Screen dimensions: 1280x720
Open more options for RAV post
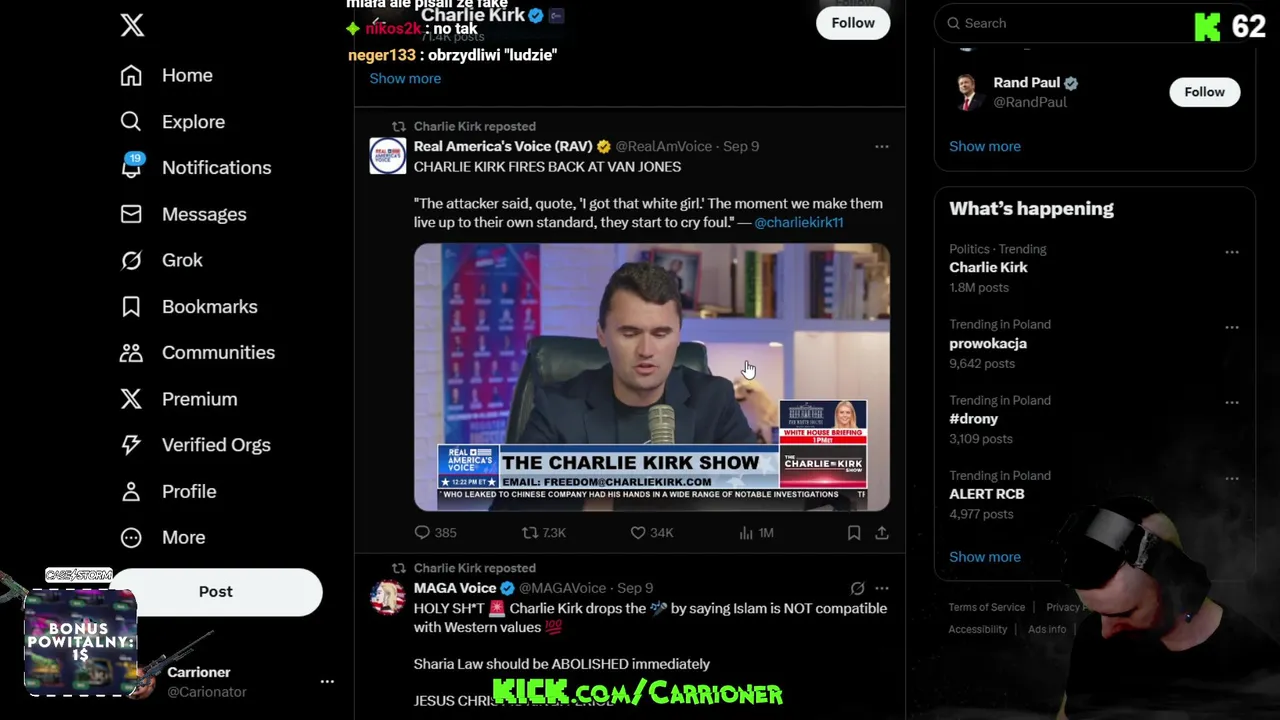tap(882, 146)
